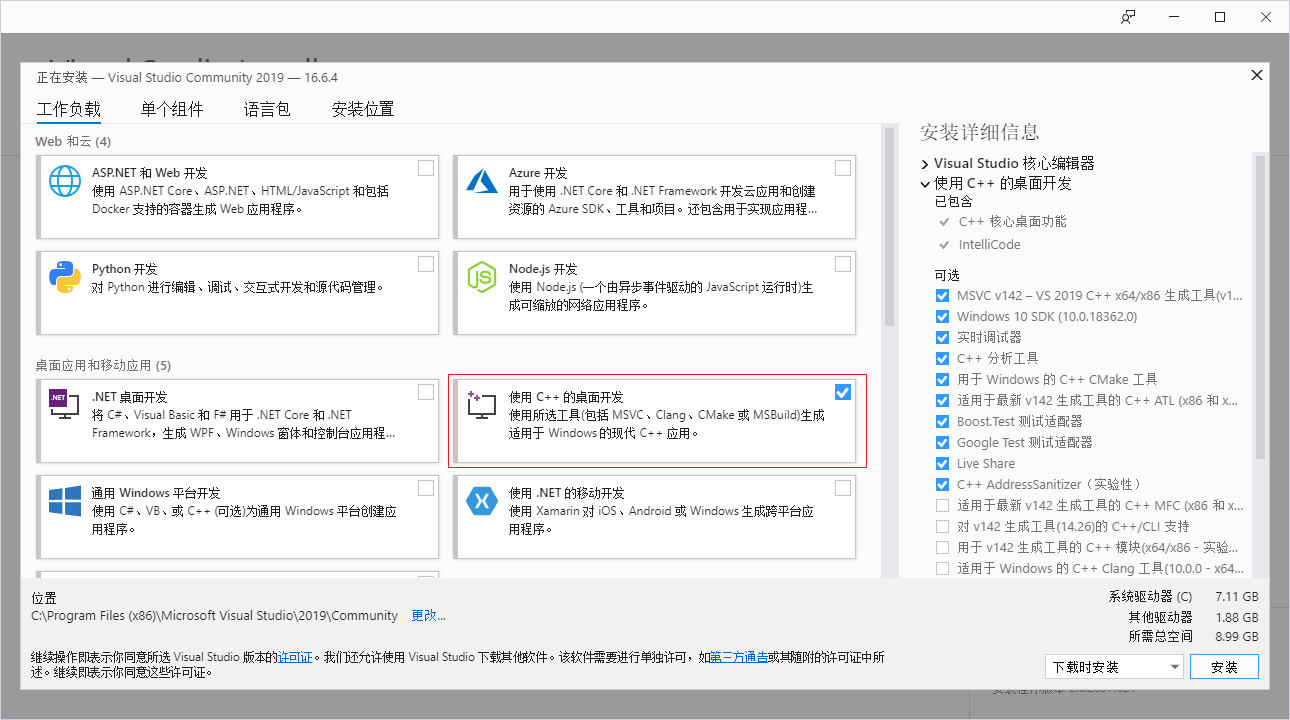
Task: Click the Xamarin mobile .NET icon
Action: pyautogui.click(x=482, y=501)
